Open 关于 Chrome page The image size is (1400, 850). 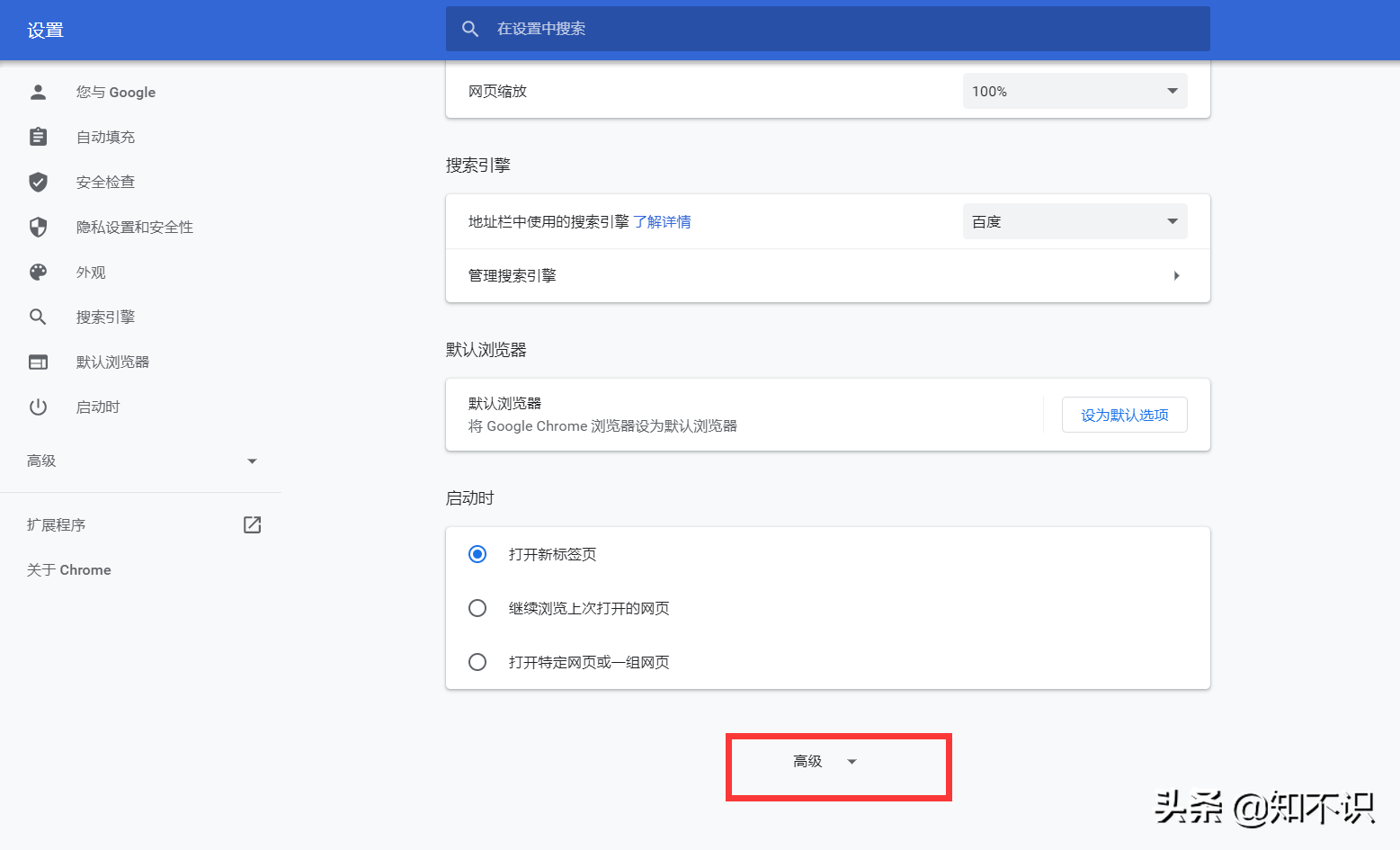coord(68,569)
